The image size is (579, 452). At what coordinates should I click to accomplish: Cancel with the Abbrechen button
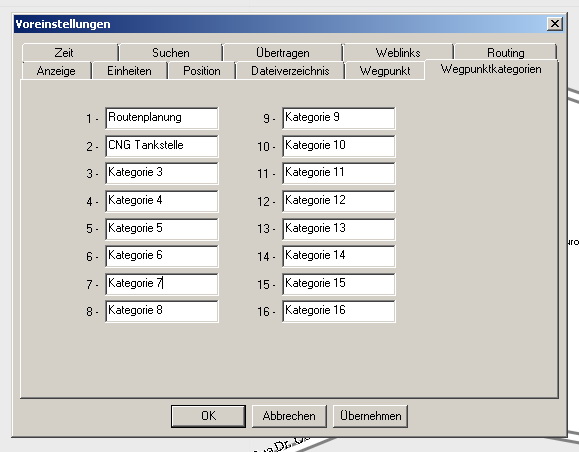[x=289, y=416]
